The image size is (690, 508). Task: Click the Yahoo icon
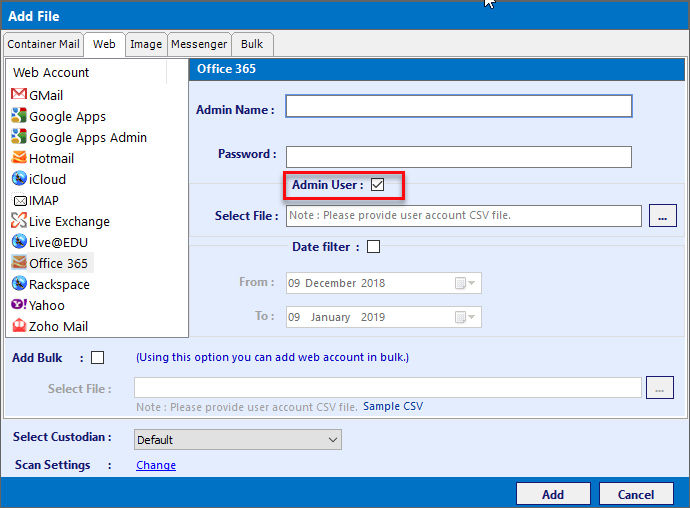19,304
